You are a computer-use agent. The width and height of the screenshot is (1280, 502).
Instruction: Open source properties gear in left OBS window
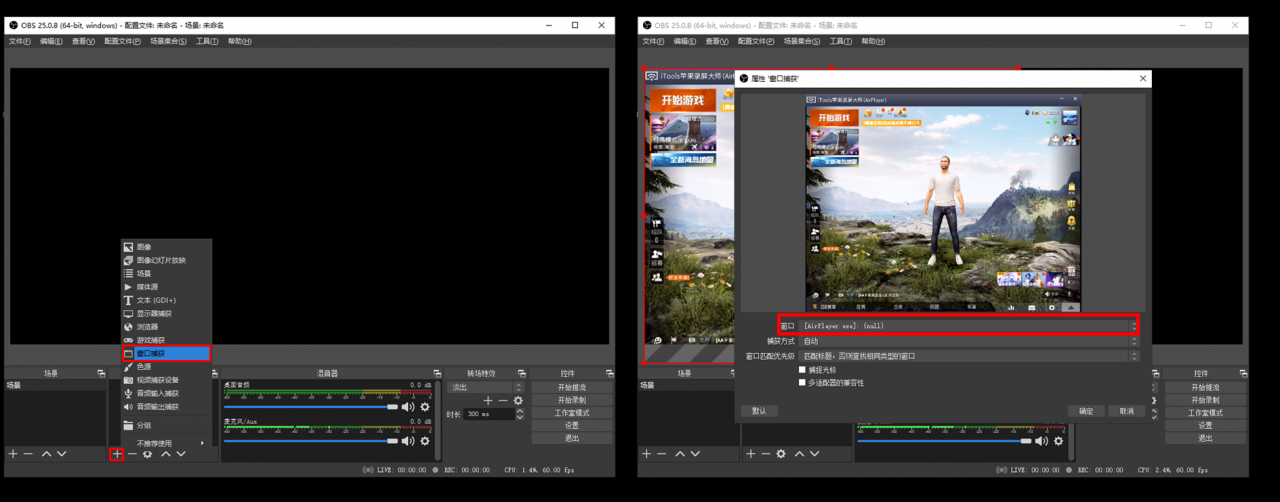click(x=148, y=454)
